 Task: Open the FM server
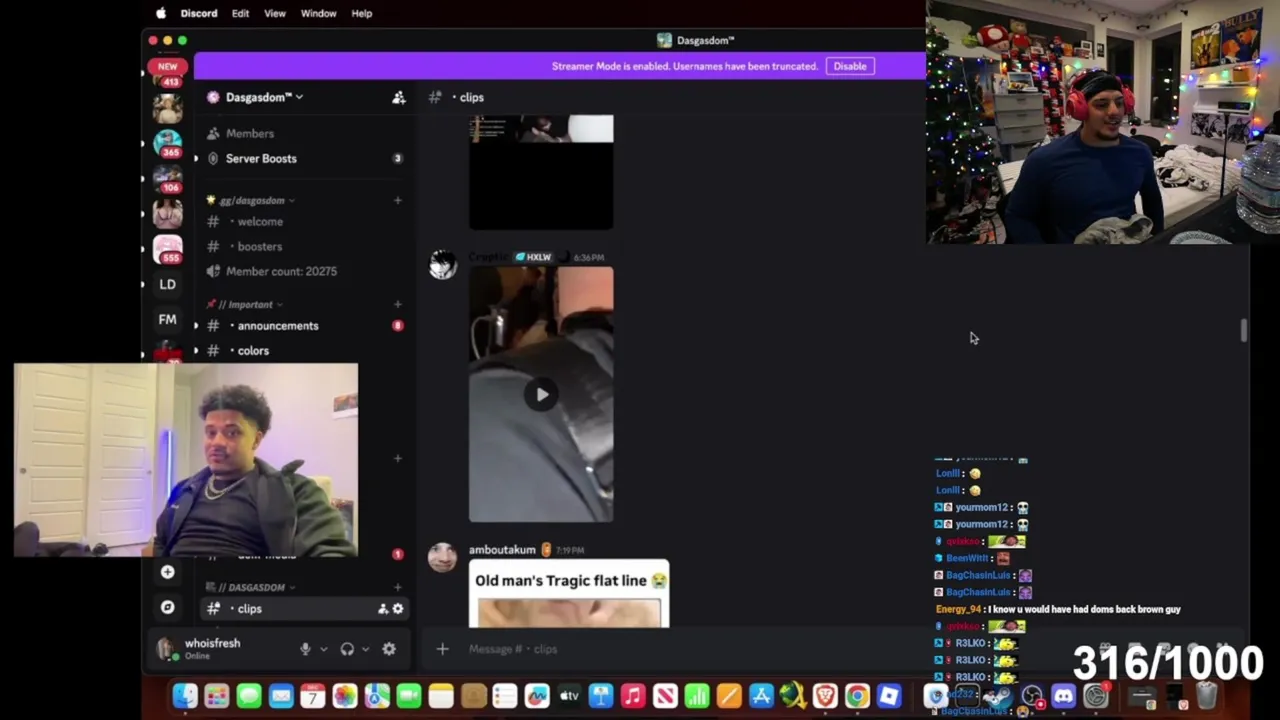click(167, 320)
